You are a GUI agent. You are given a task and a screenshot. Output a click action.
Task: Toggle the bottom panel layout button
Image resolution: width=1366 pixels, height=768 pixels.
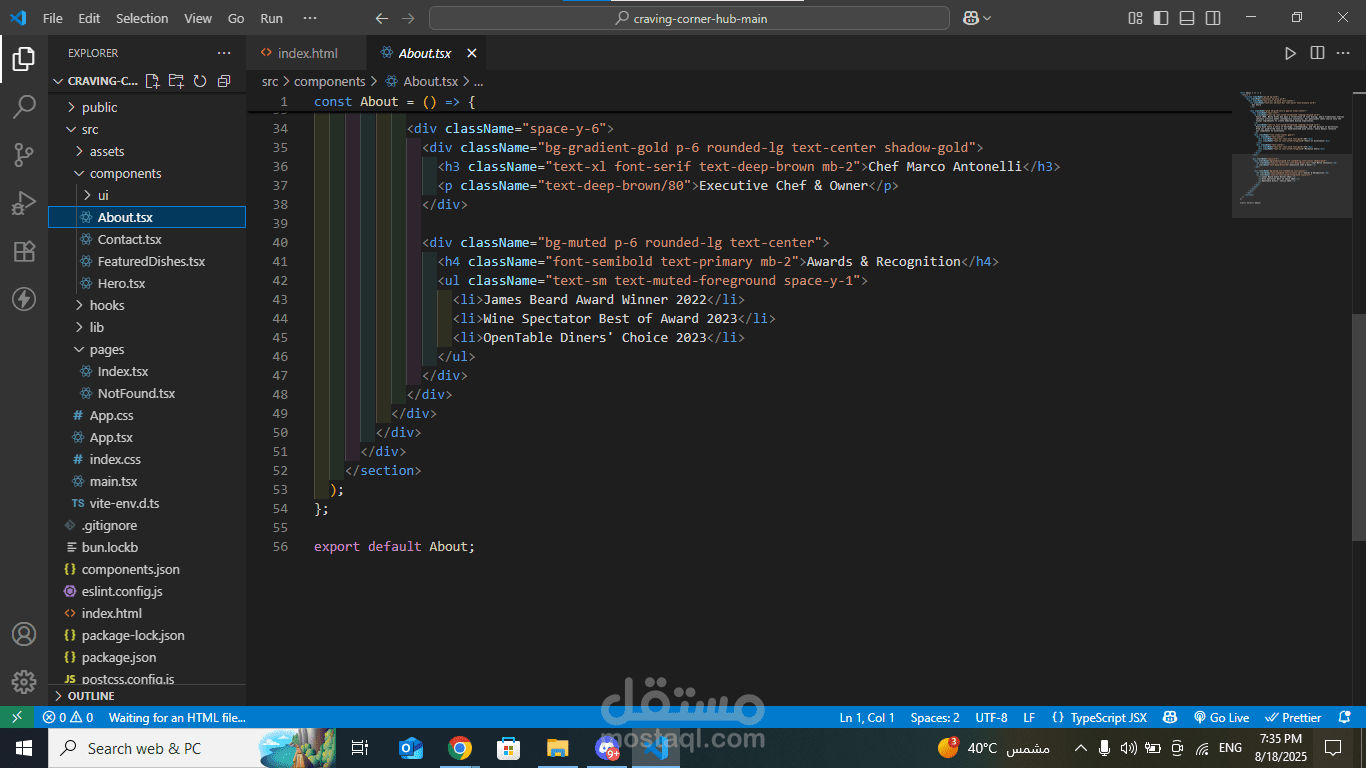click(1187, 18)
